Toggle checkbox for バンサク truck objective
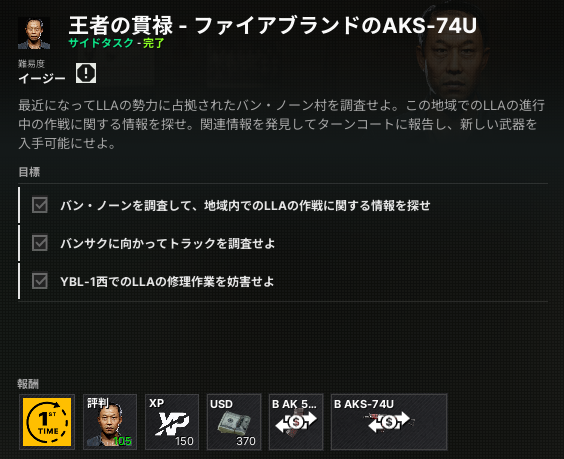Image resolution: width=564 pixels, height=459 pixels. click(40, 243)
